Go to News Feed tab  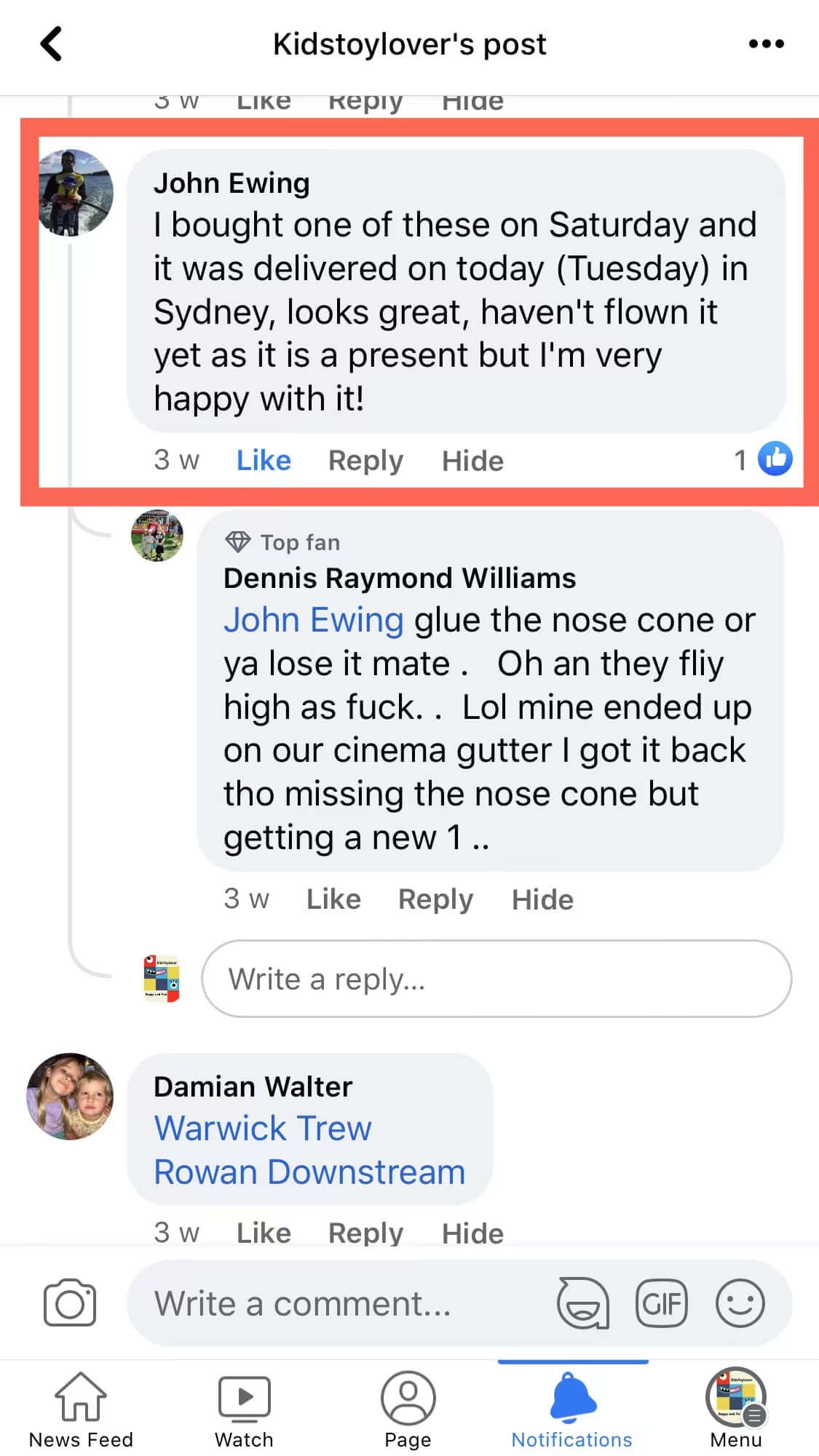[81, 1408]
